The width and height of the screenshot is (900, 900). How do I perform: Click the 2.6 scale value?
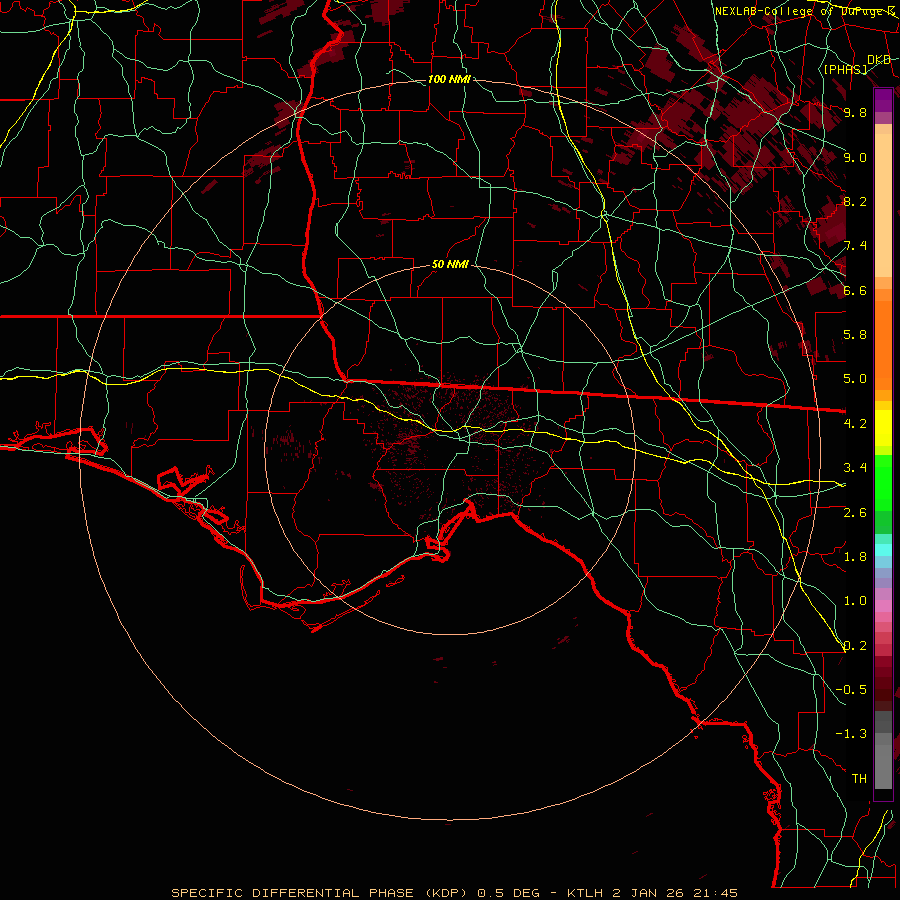tap(855, 512)
